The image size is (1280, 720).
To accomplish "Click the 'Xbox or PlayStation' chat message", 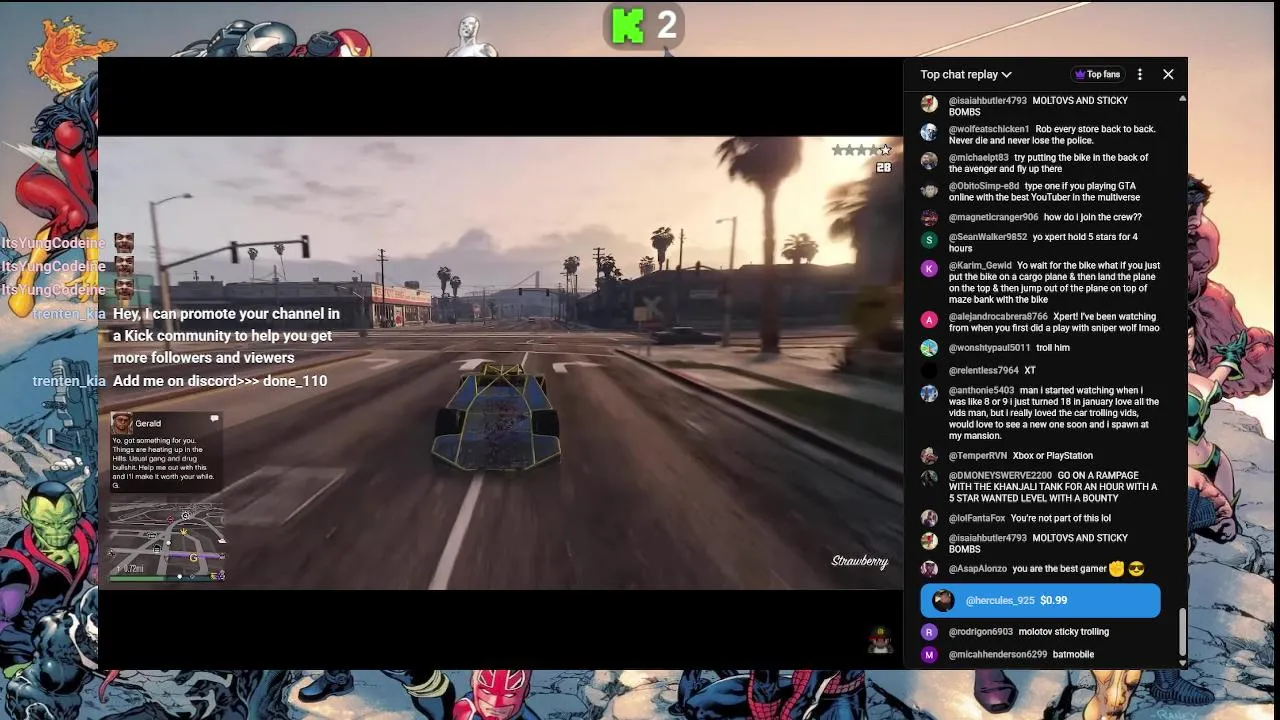I will pyautogui.click(x=1053, y=456).
